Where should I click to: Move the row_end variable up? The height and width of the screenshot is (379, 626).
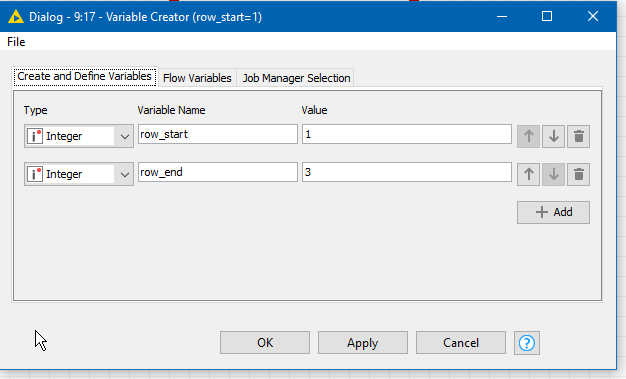(528, 174)
